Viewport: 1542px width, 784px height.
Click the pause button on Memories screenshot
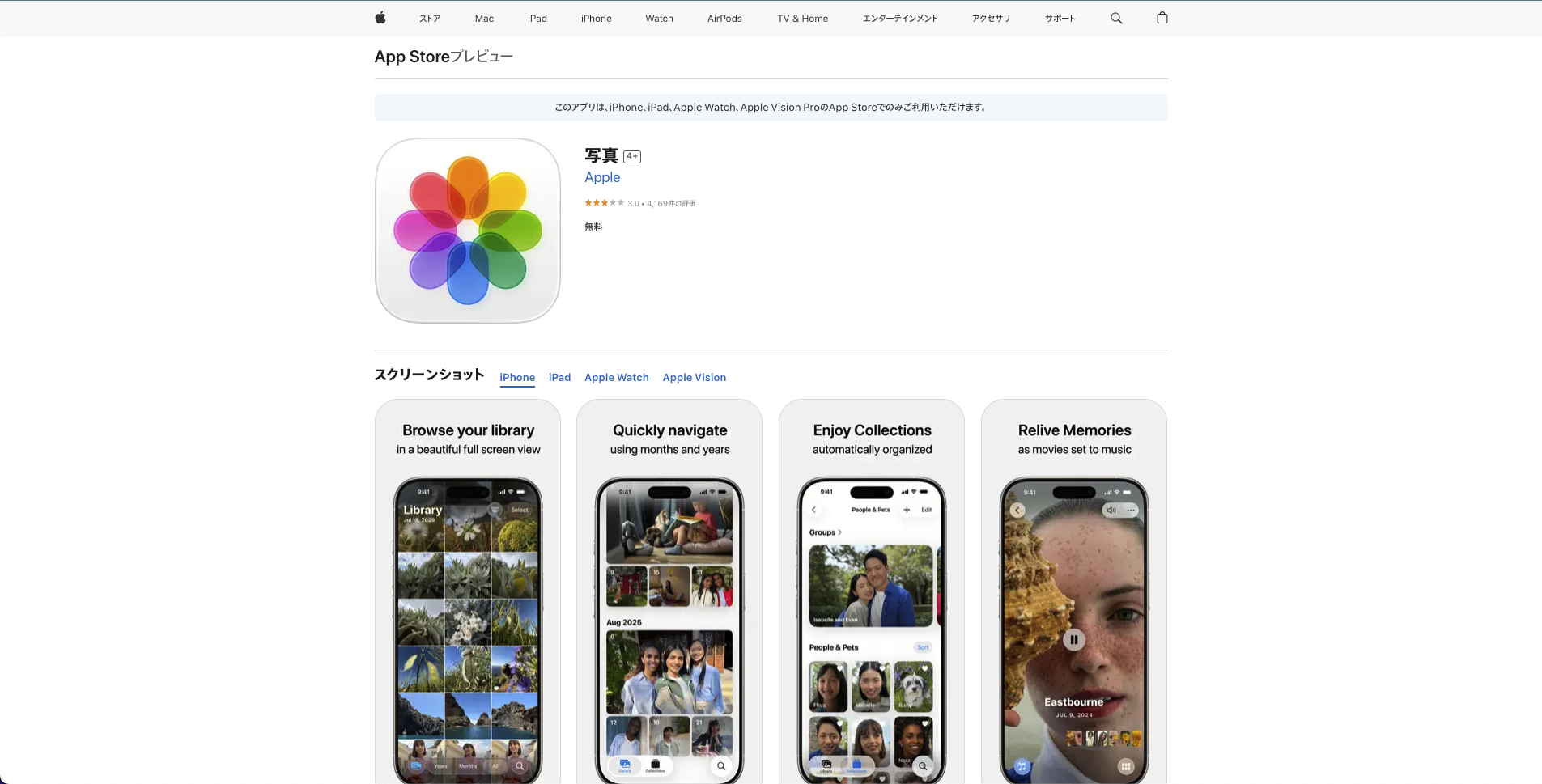(x=1073, y=640)
